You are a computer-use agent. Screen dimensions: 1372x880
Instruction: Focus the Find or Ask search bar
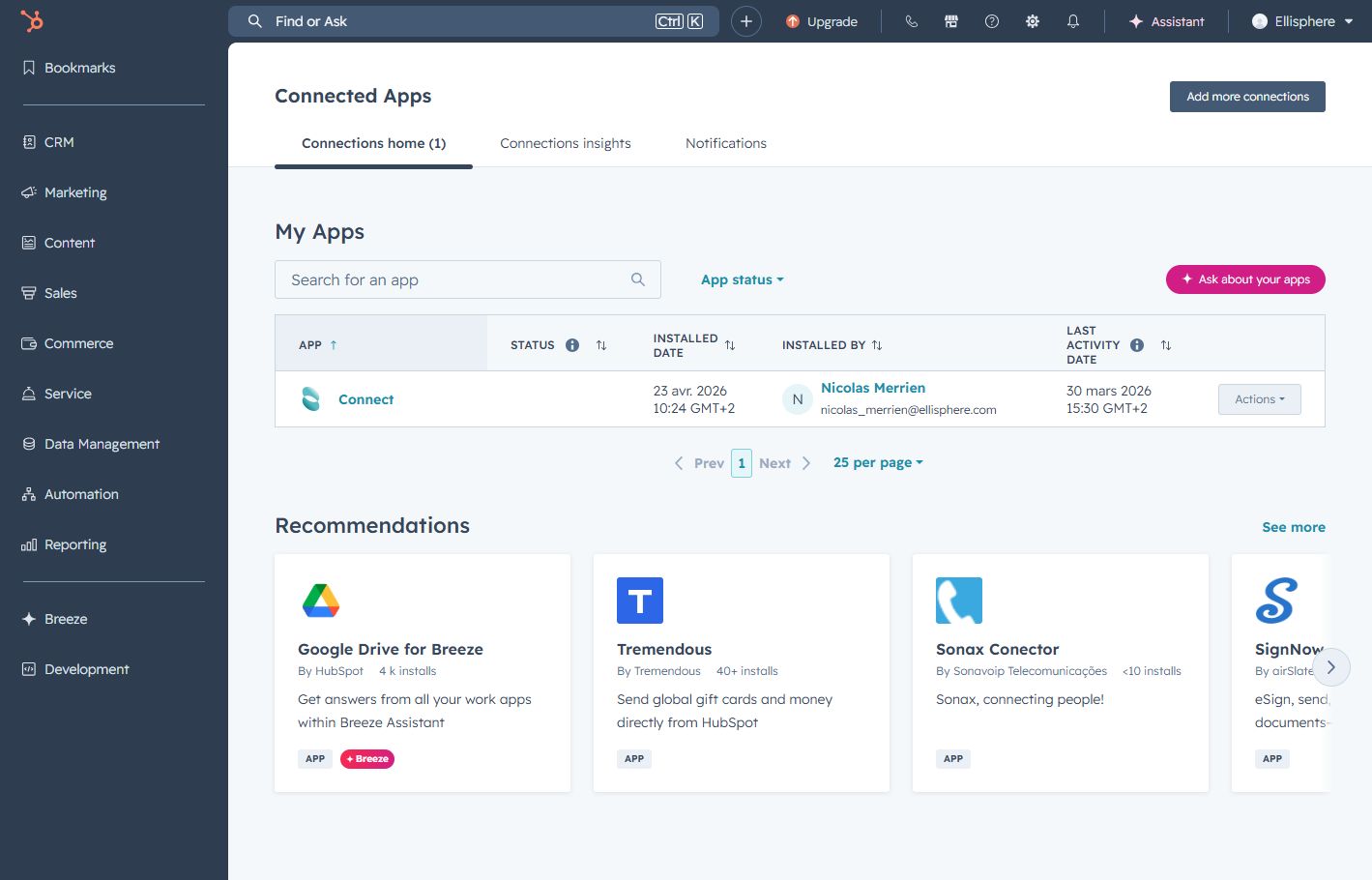click(474, 21)
